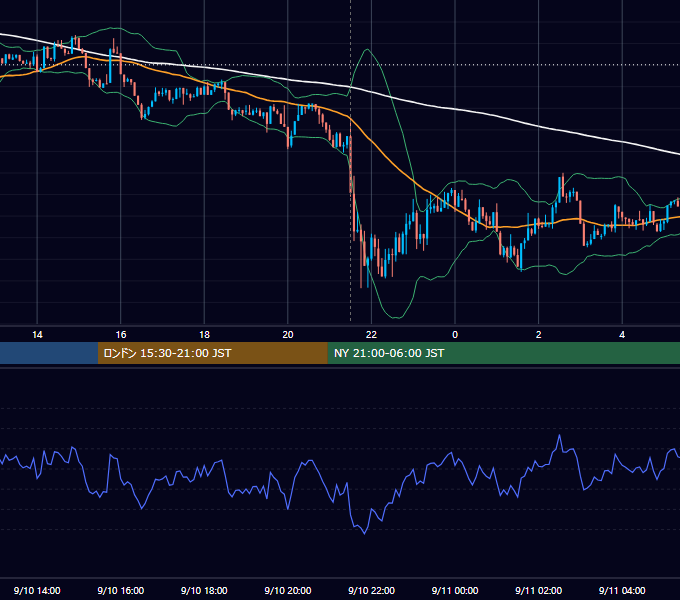Click the 9/11 02:00 label on oscillator axis
This screenshot has height=600, width=680.
coord(538,590)
